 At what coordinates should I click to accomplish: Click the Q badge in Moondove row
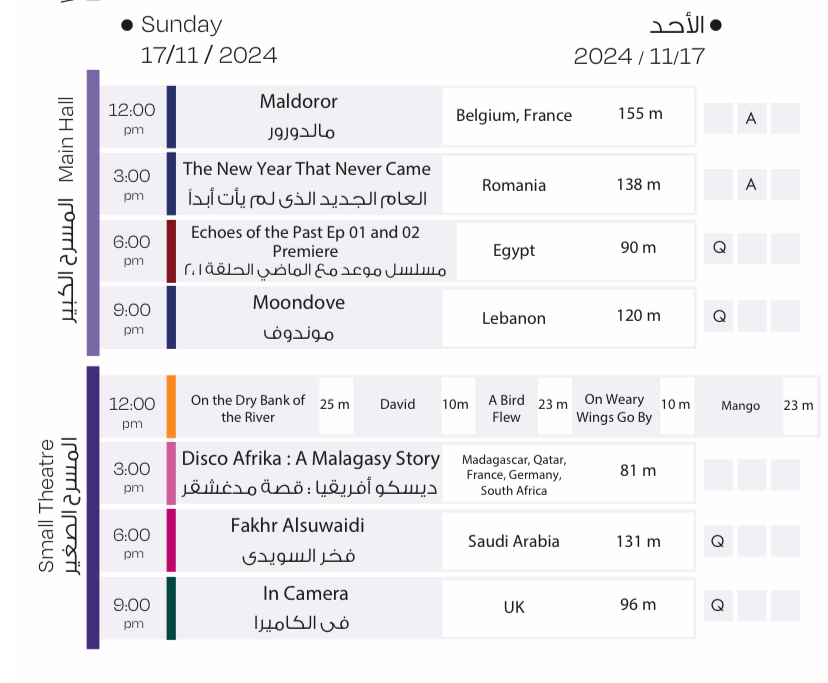(x=718, y=317)
